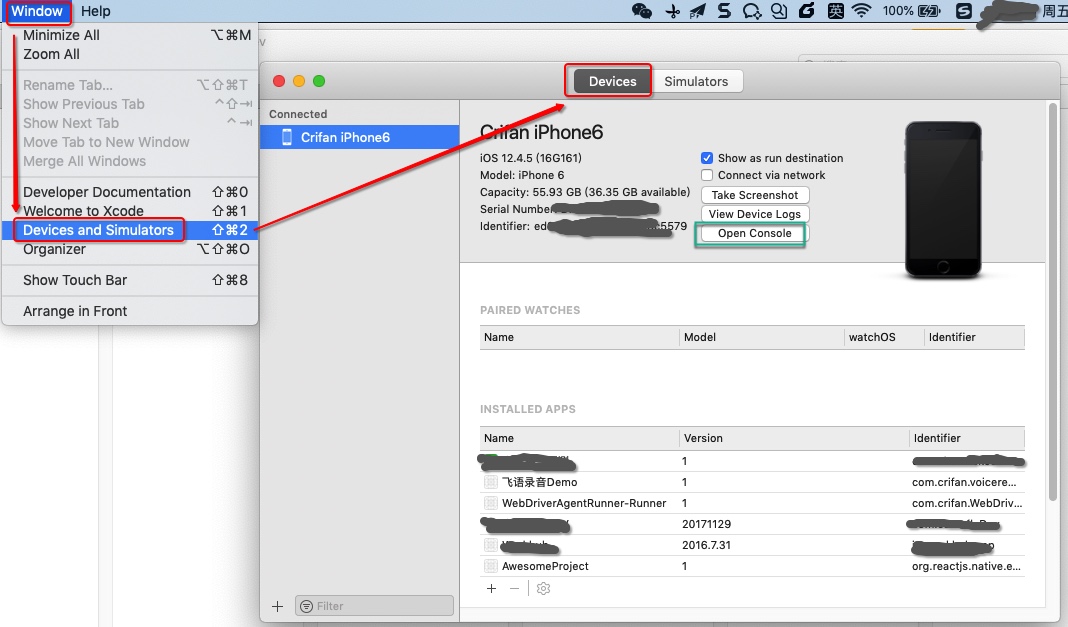The width and height of the screenshot is (1068, 627).
Task: Choose Minimize All from Window menu
Action: coord(130,35)
